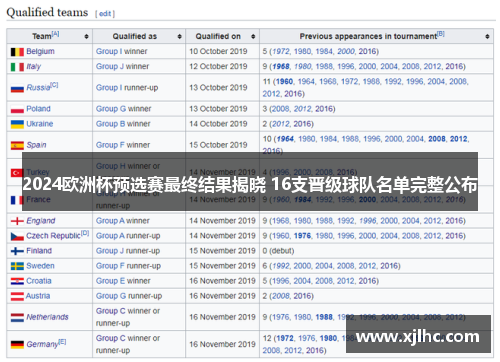Image resolution: width=500 pixels, height=362 pixels.
Task: Open the Spain team link
Action: 36,145
